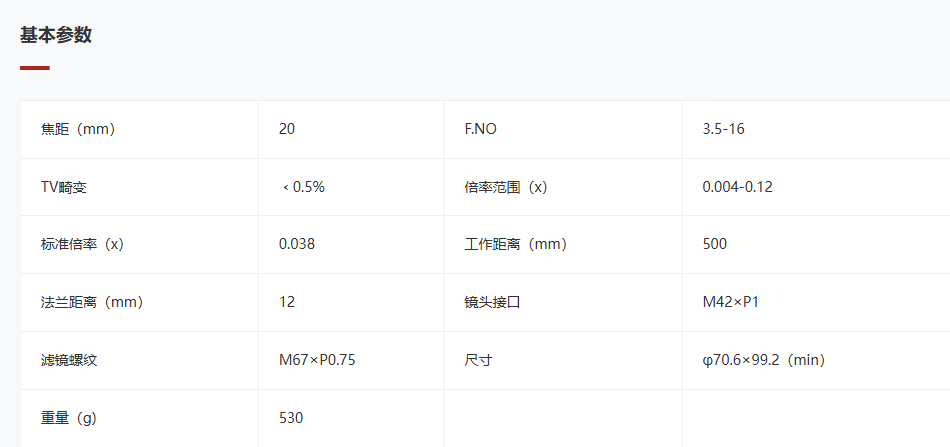Click the ＜0.5% distortion value
Viewport: 950px width, 447px height.
[302, 187]
